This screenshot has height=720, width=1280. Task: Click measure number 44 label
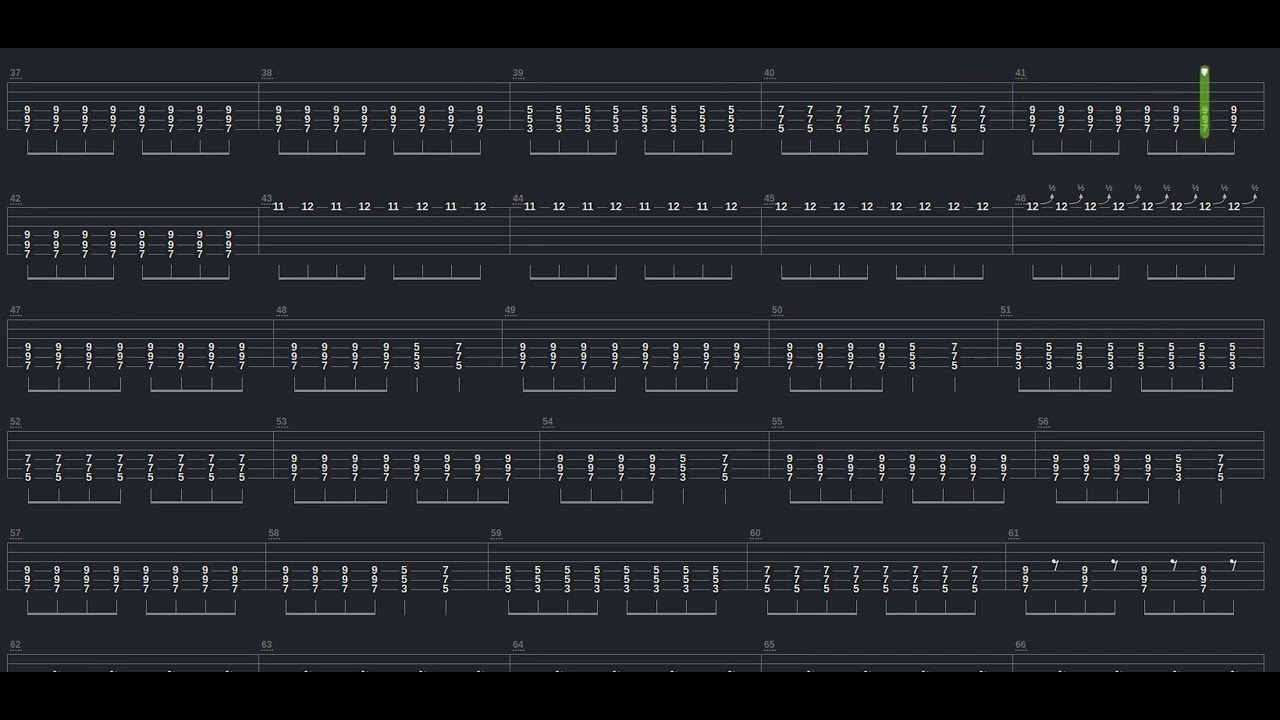tap(518, 199)
